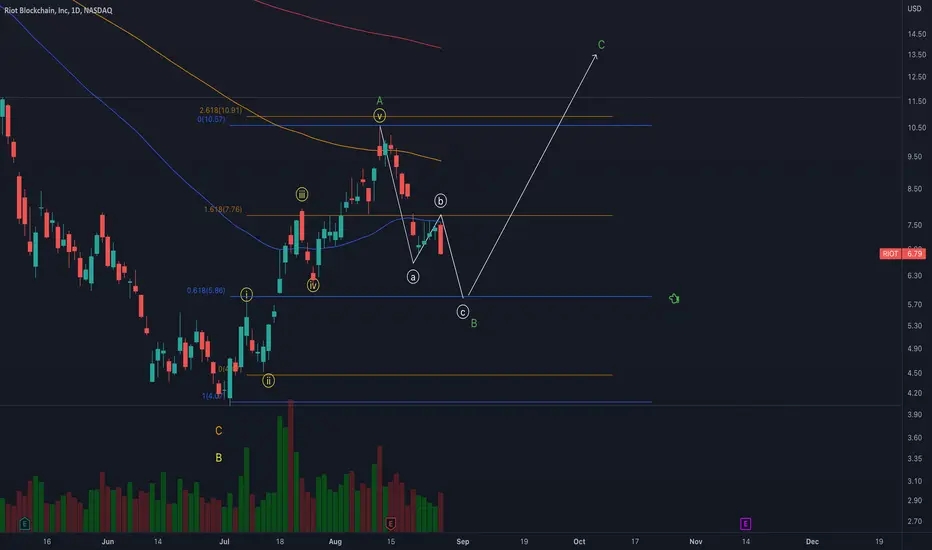Click the green earnings marker near May 16

tap(24, 524)
